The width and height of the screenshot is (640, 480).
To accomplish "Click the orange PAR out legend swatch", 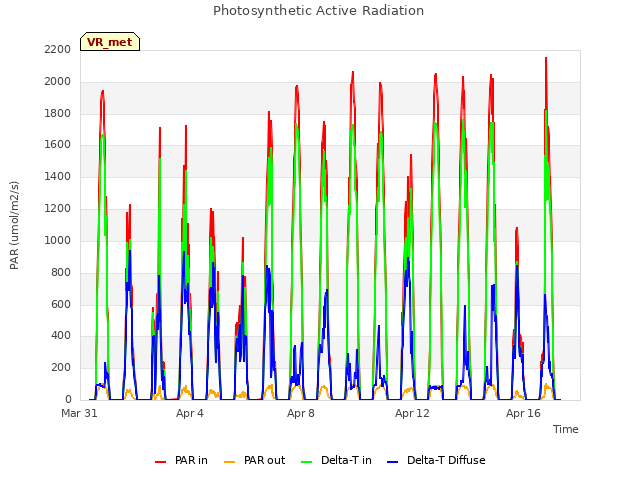I will 230,462.
